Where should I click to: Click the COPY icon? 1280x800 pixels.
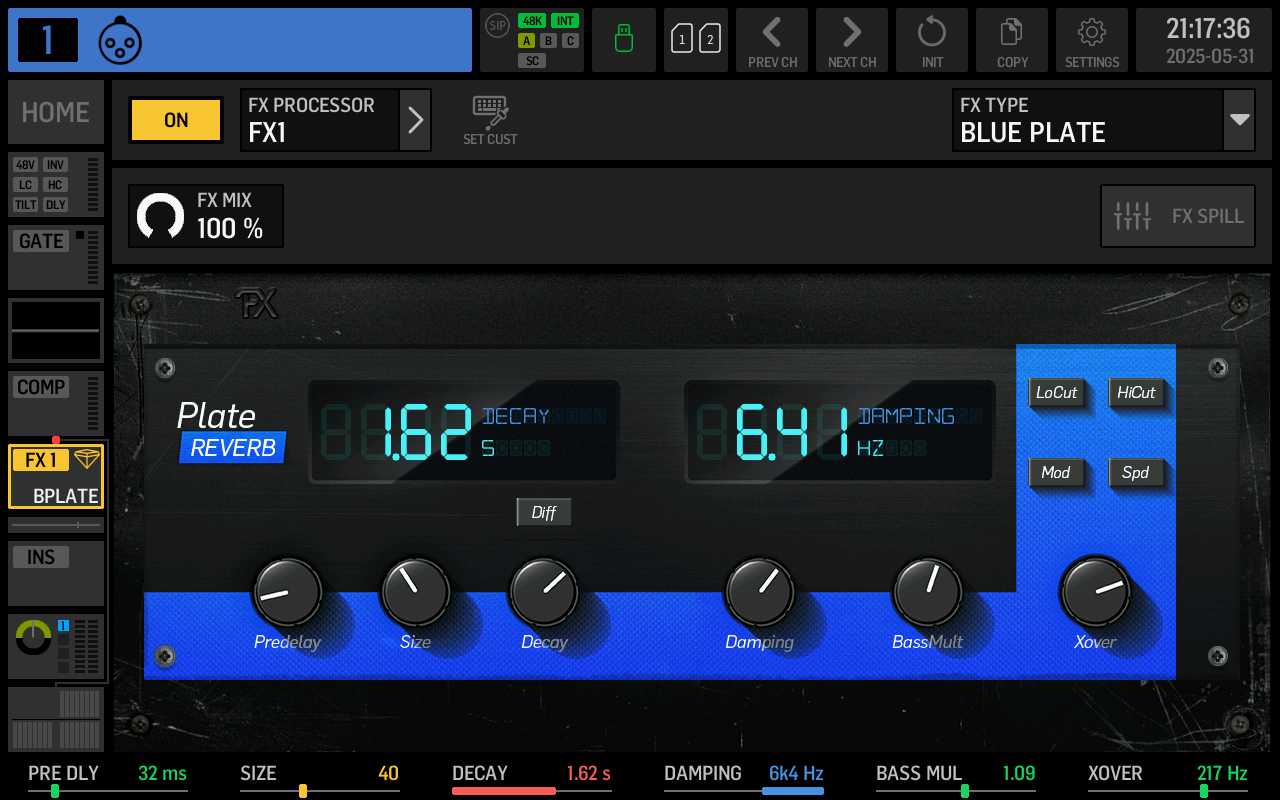point(1012,40)
